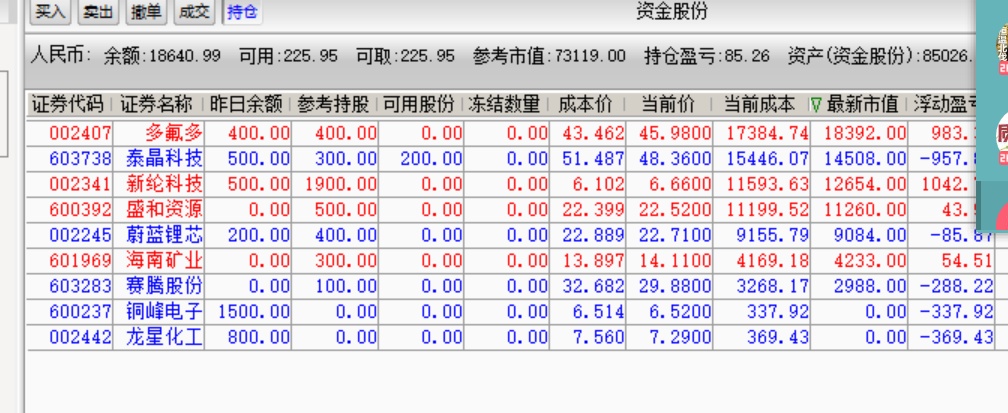
Task: Select stock code 600237
Action: point(80,312)
